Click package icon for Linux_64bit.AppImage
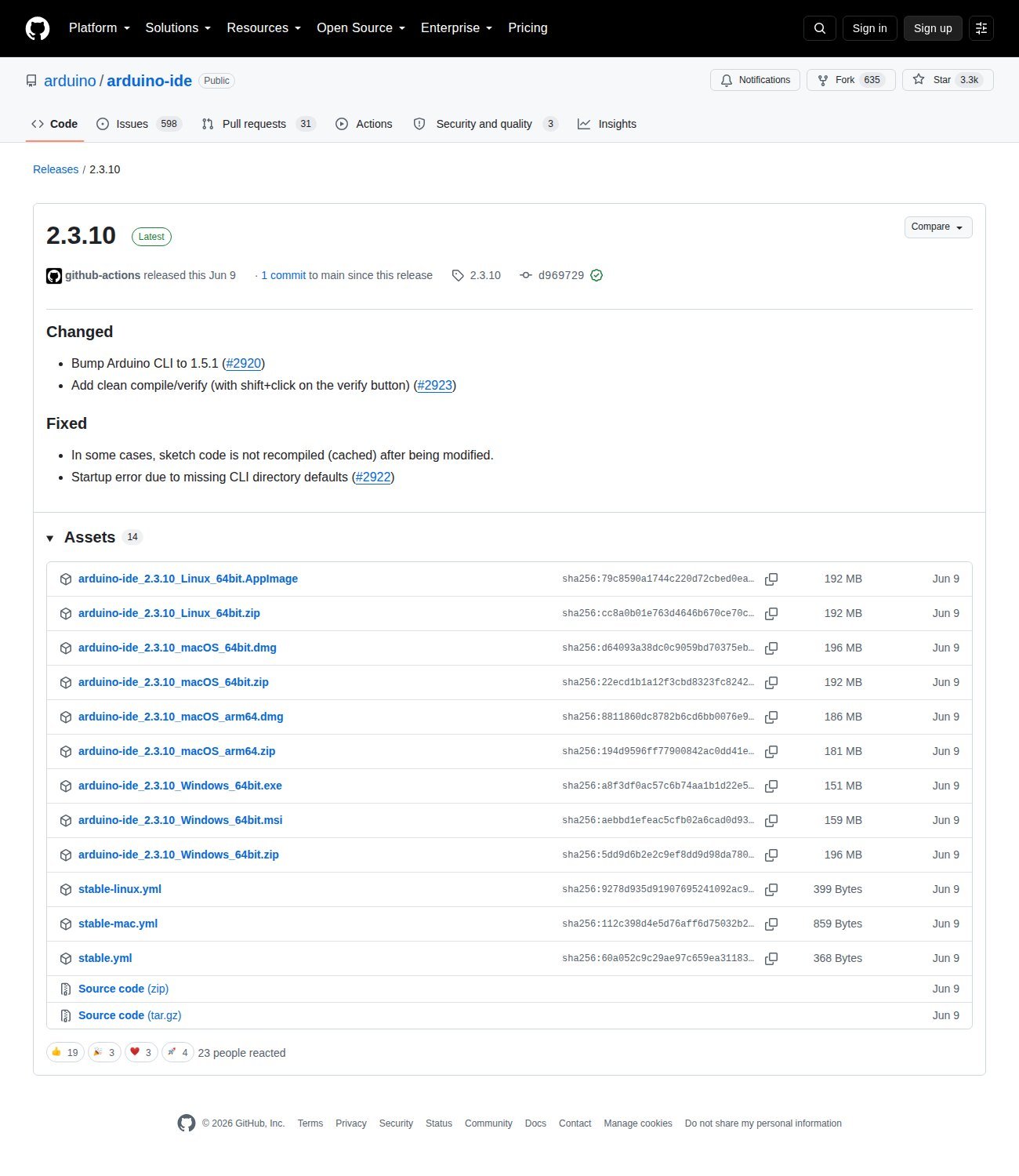Image resolution: width=1019 pixels, height=1176 pixels. coord(66,579)
